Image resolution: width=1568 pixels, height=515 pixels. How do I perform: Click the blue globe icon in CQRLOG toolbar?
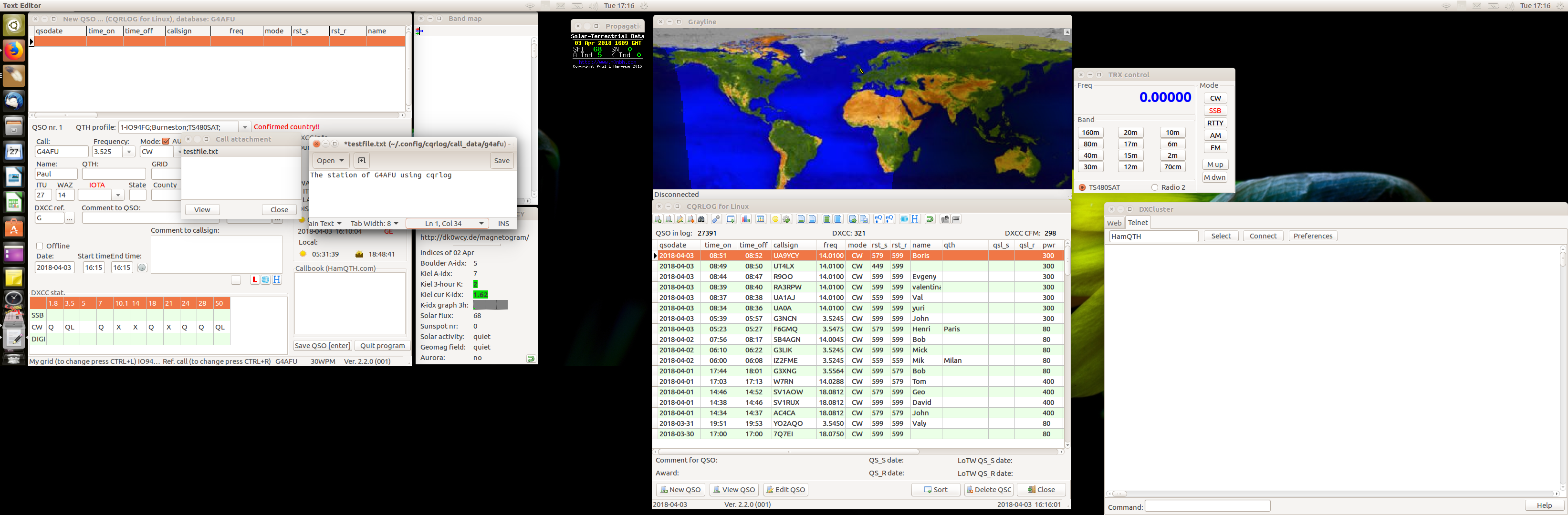(904, 219)
